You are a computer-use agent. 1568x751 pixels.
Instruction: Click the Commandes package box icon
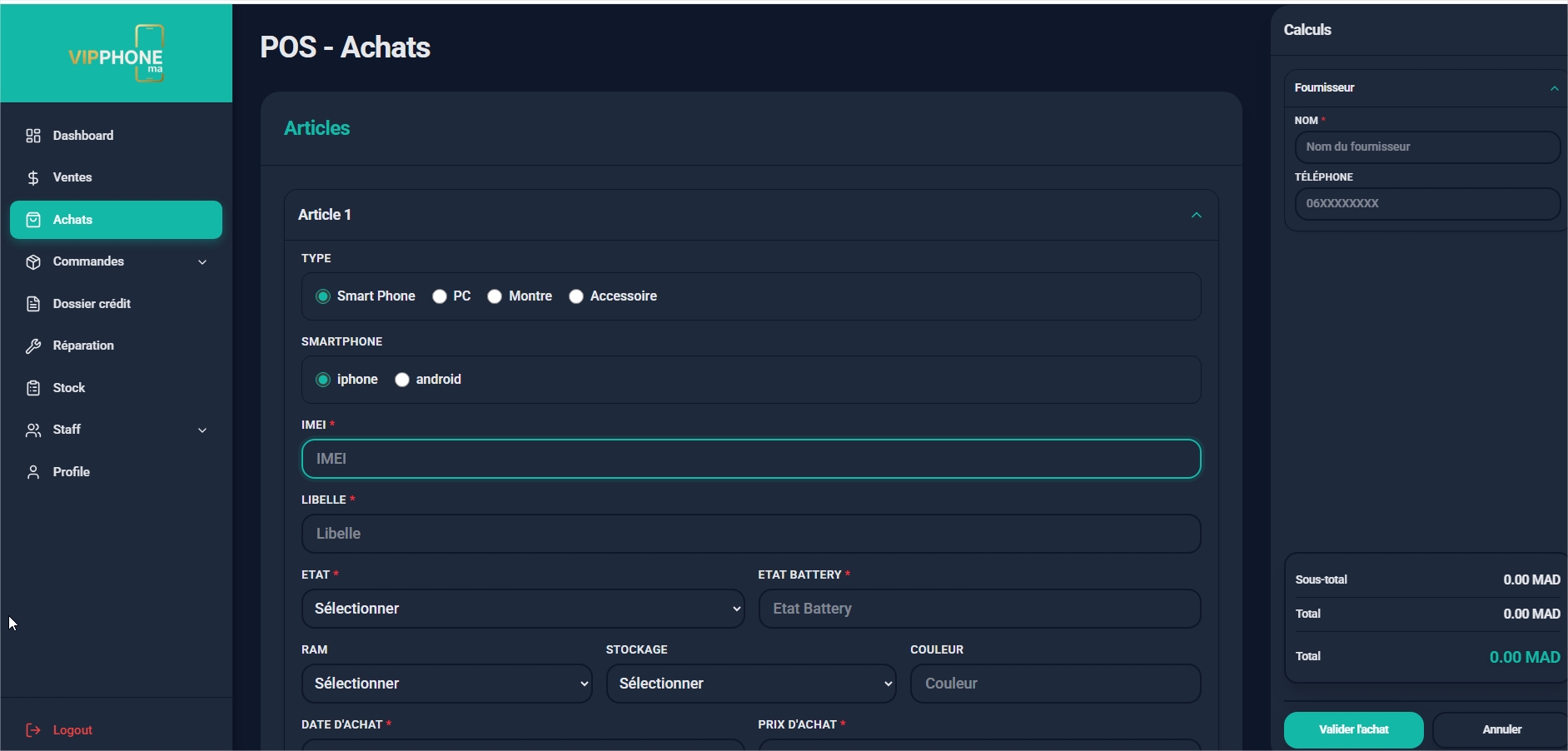pos(33,262)
